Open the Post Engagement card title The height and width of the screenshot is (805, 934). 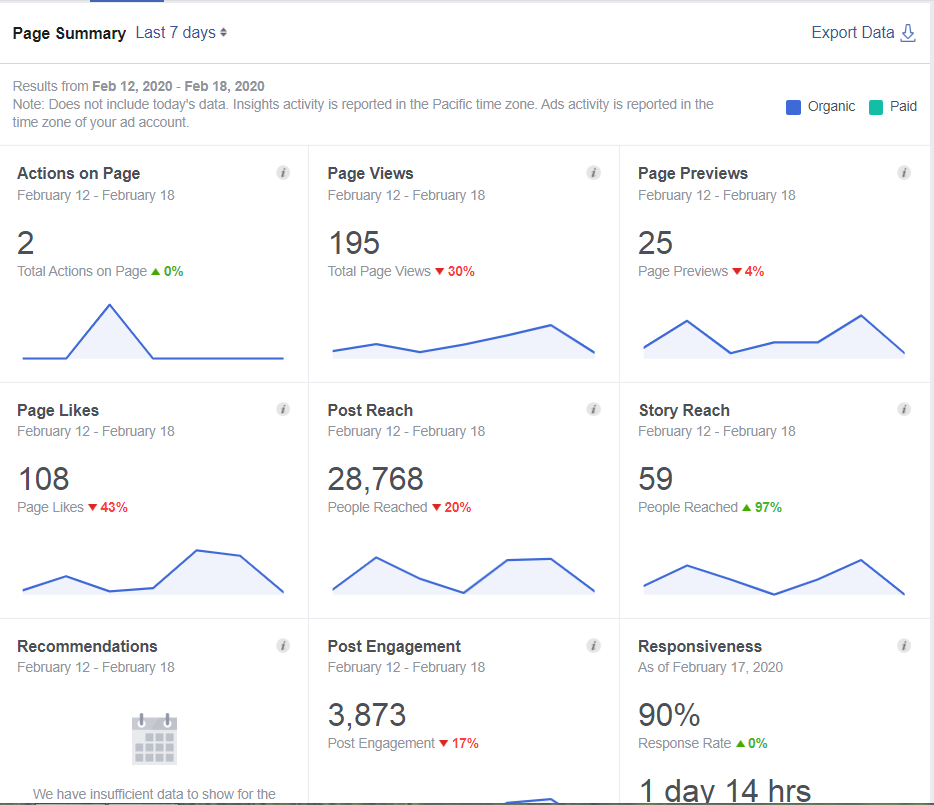click(x=394, y=647)
